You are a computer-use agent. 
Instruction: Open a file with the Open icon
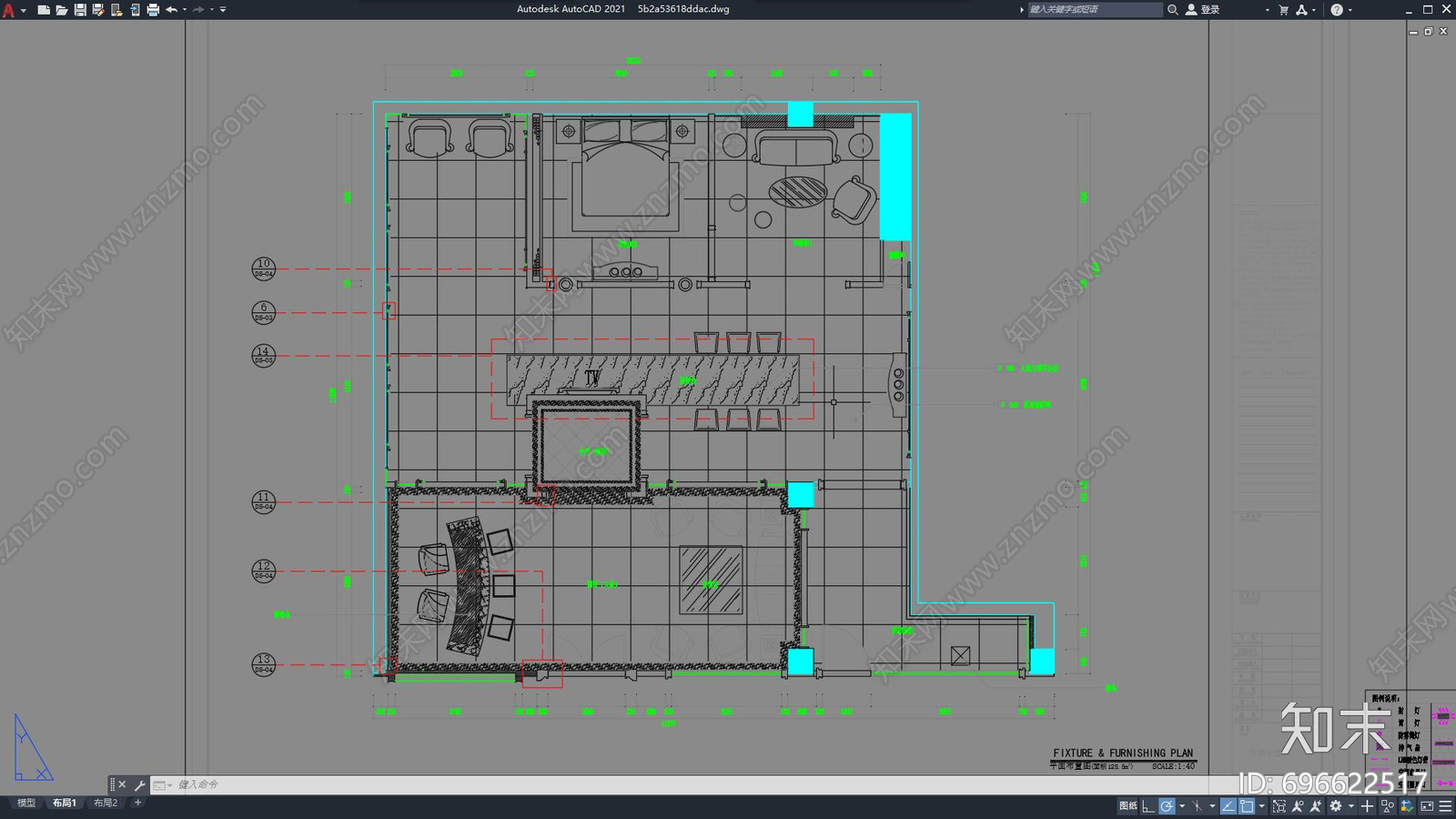coord(61,10)
